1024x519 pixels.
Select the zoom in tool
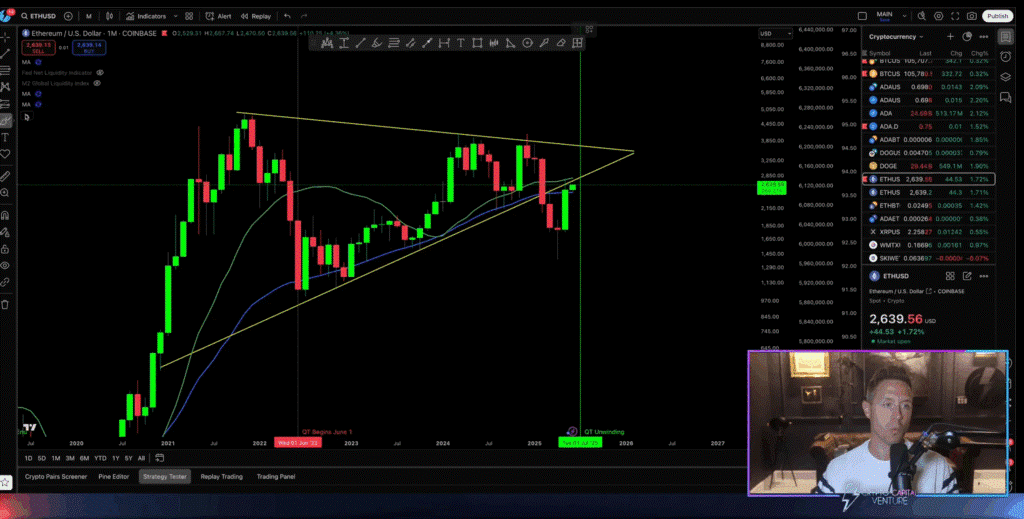[x=5, y=193]
